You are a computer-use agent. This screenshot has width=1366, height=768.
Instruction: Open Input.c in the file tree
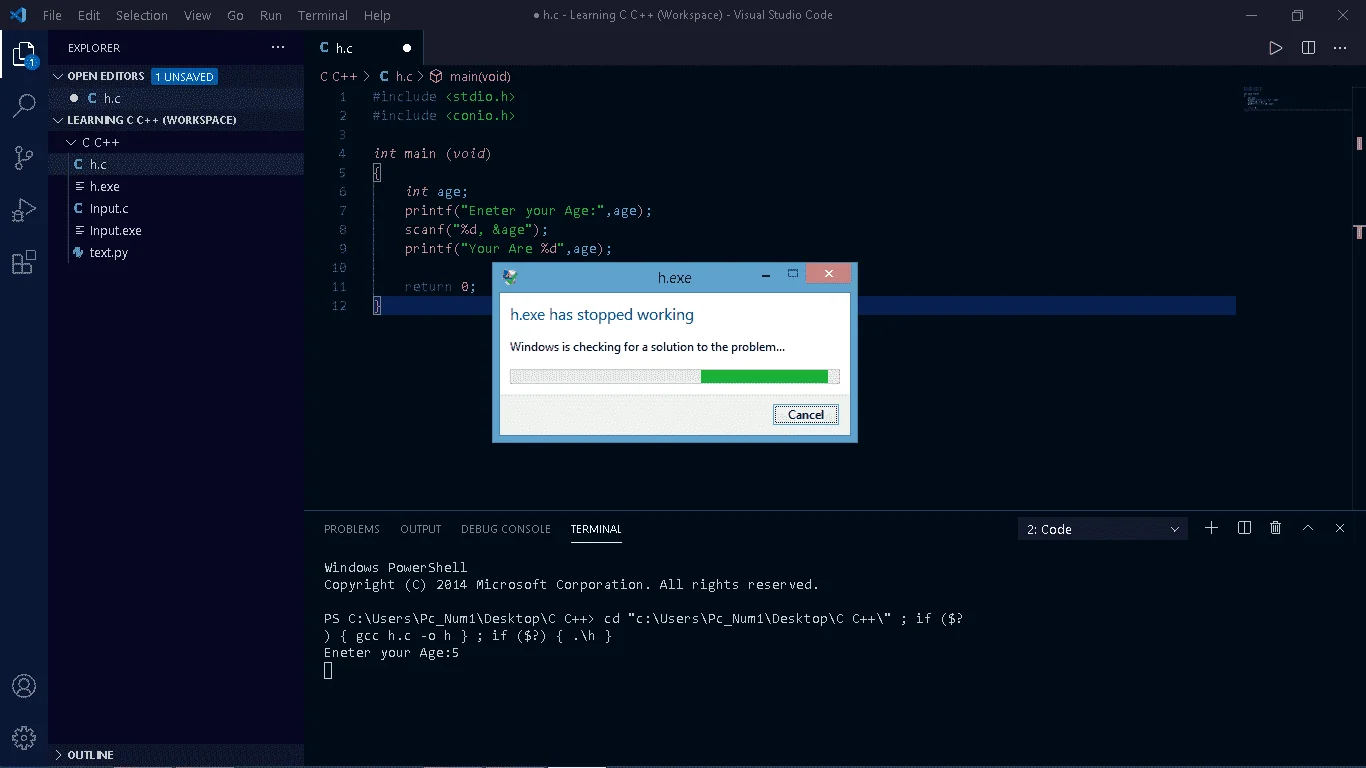tap(176, 208)
